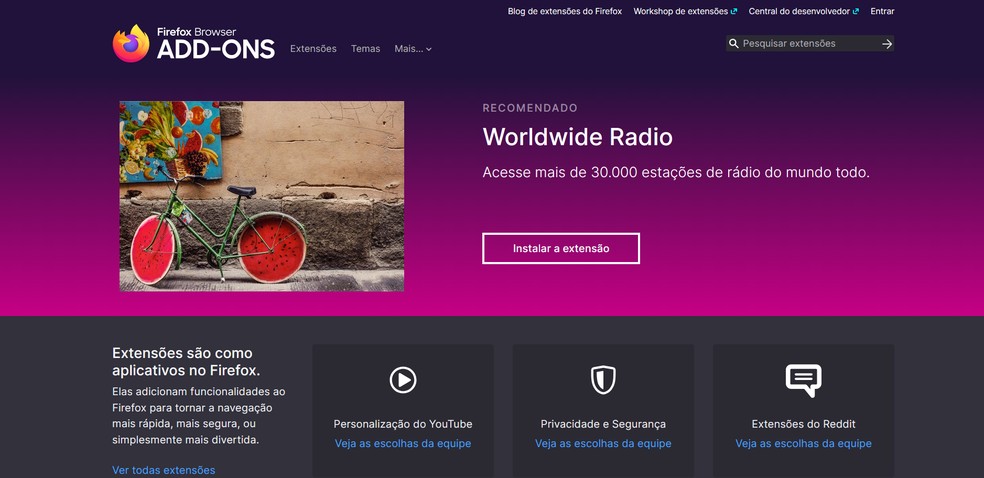Submit search with the arrow icon
The width and height of the screenshot is (984, 478).
(x=887, y=43)
